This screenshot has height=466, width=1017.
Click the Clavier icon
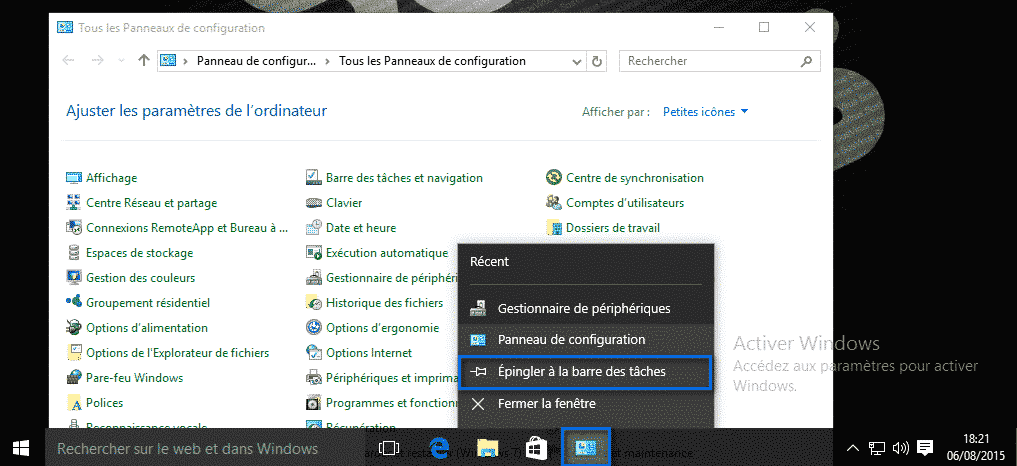click(x=314, y=203)
